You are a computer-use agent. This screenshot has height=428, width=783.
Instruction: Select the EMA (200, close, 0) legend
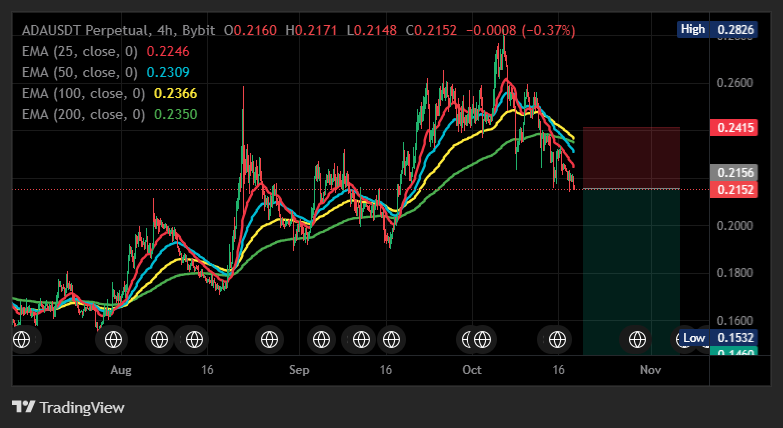[83, 114]
